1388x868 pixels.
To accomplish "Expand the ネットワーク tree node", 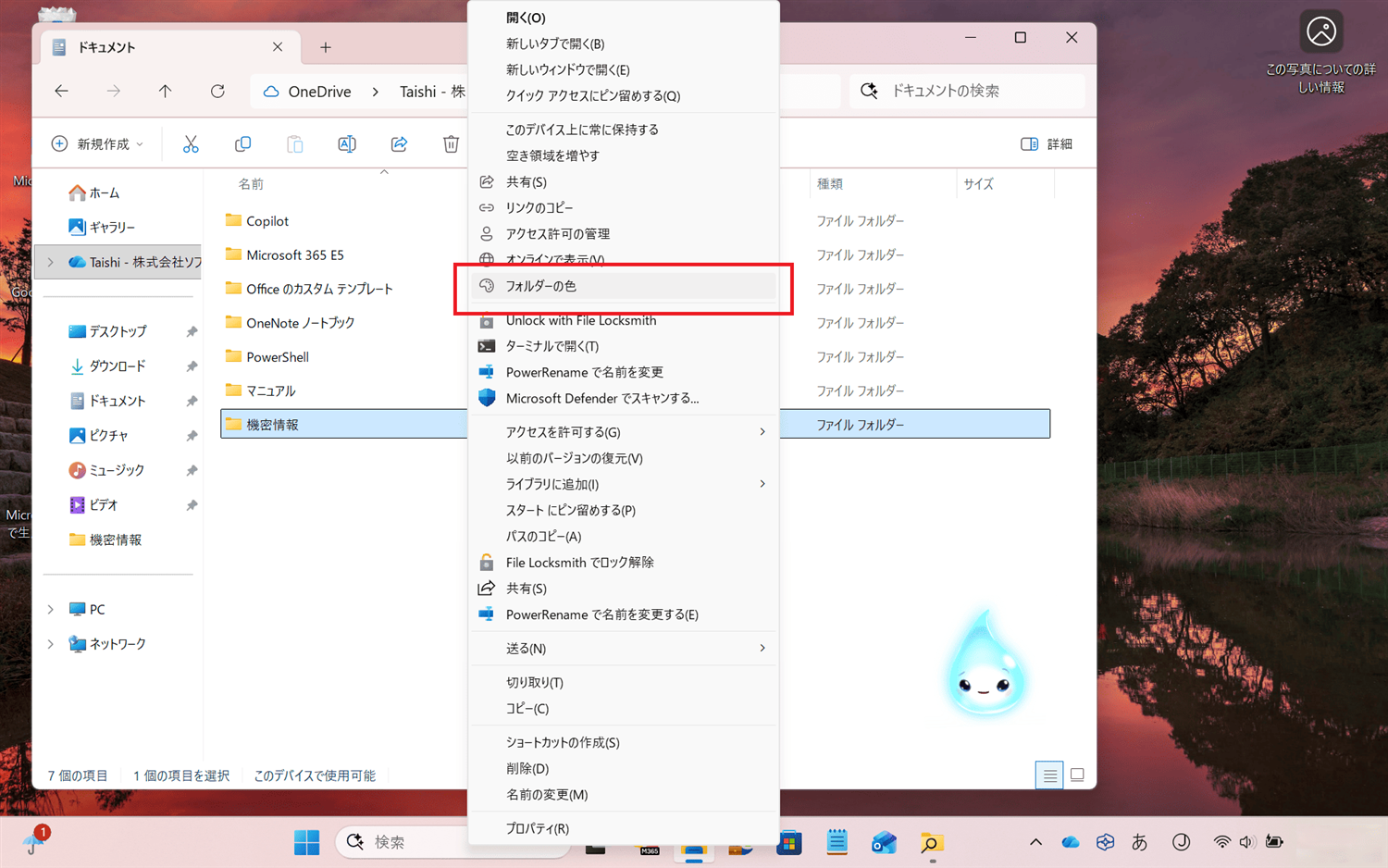I will pyautogui.click(x=51, y=644).
